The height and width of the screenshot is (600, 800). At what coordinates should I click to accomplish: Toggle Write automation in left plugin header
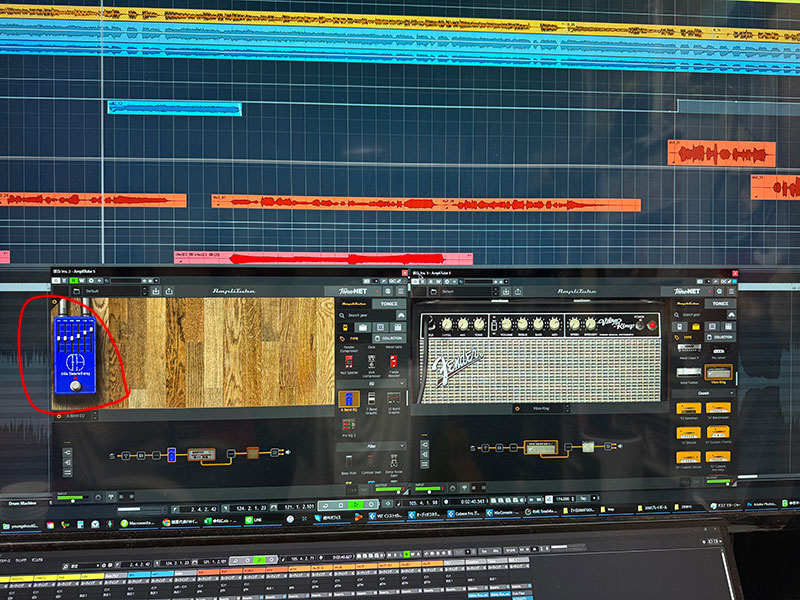tap(81, 281)
